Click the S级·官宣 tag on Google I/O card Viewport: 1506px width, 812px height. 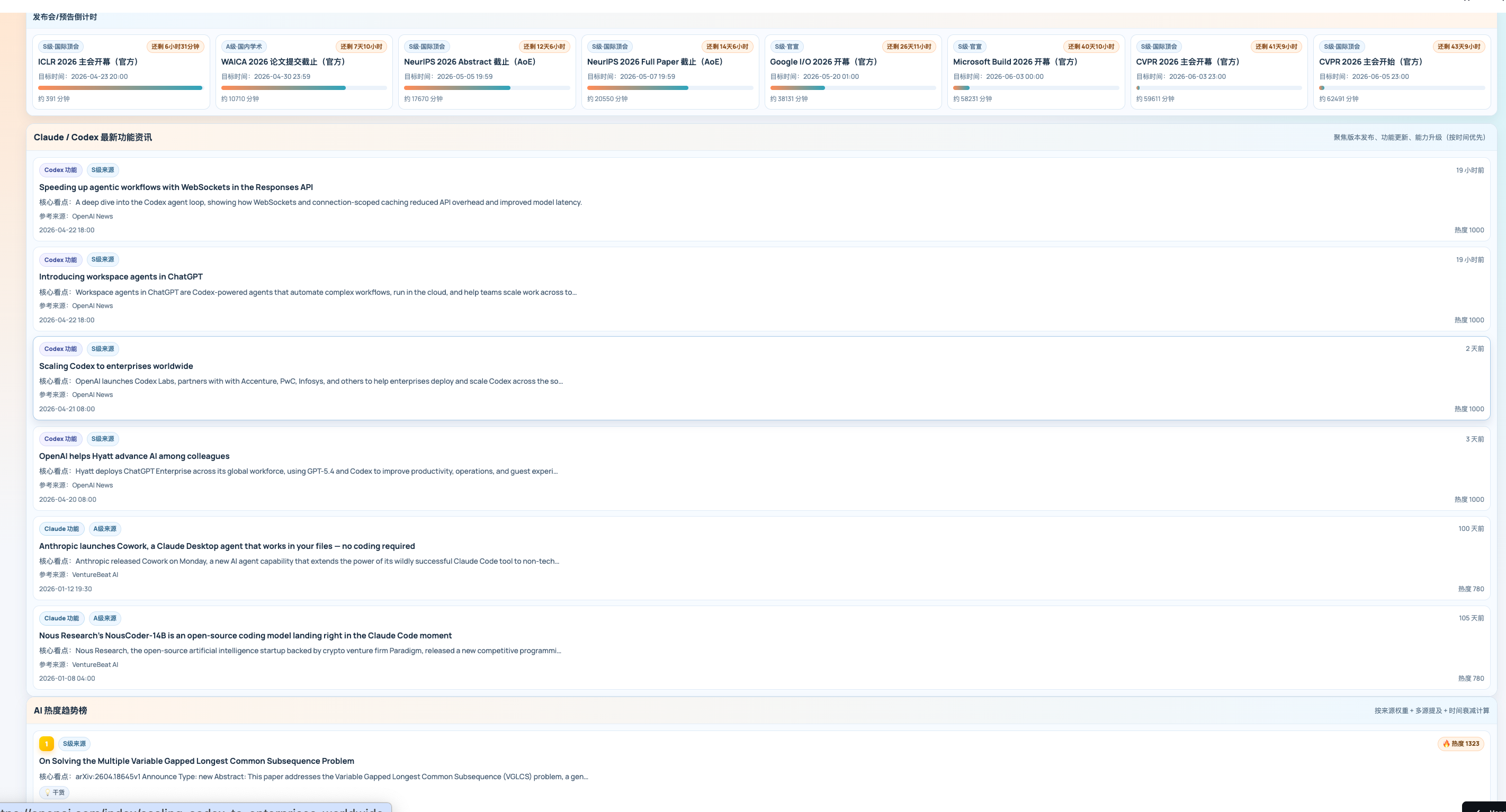coord(786,47)
